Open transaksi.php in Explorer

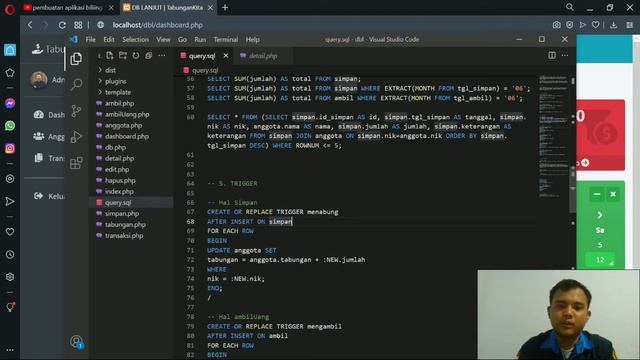[124, 236]
